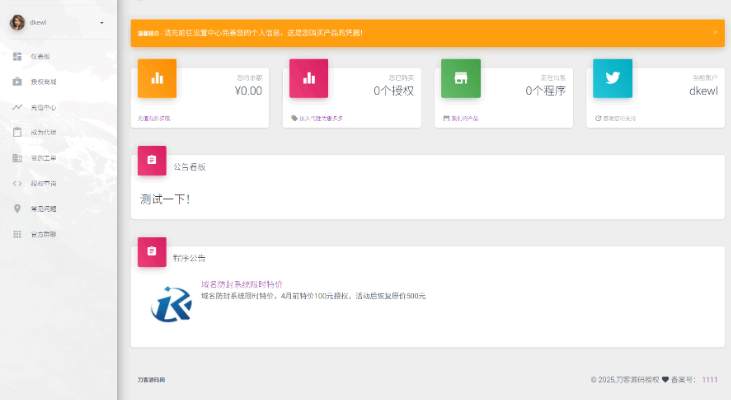Click the heart icon in the footer
The width and height of the screenshot is (731, 400).
pos(665,379)
